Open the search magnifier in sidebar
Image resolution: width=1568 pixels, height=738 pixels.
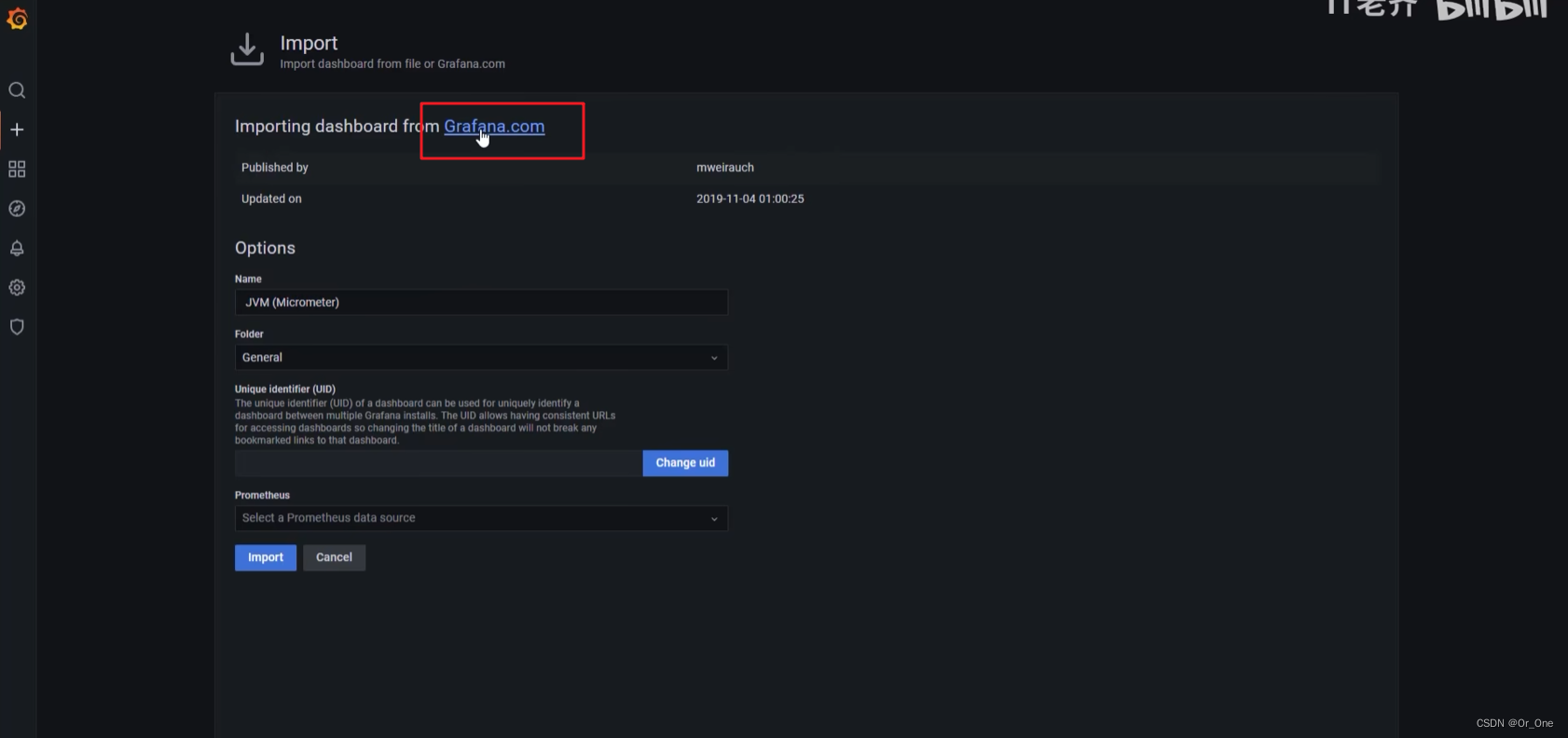17,90
